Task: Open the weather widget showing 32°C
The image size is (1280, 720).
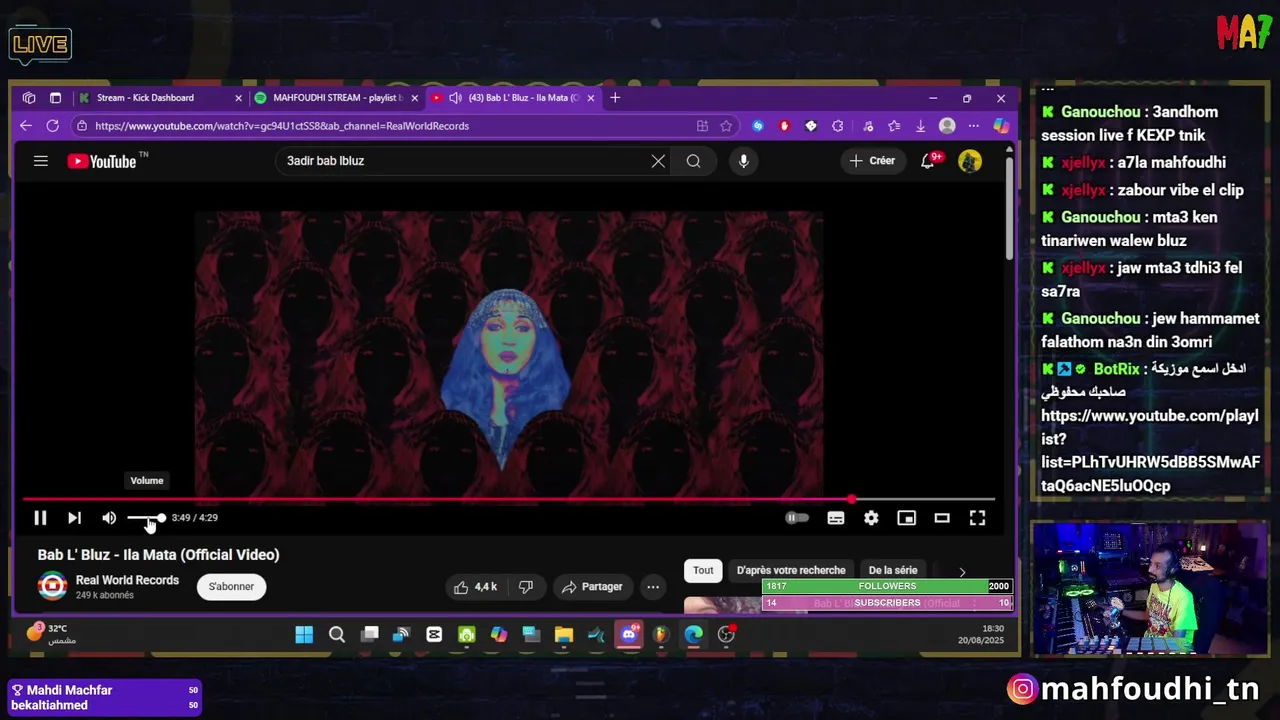Action: tap(50, 634)
